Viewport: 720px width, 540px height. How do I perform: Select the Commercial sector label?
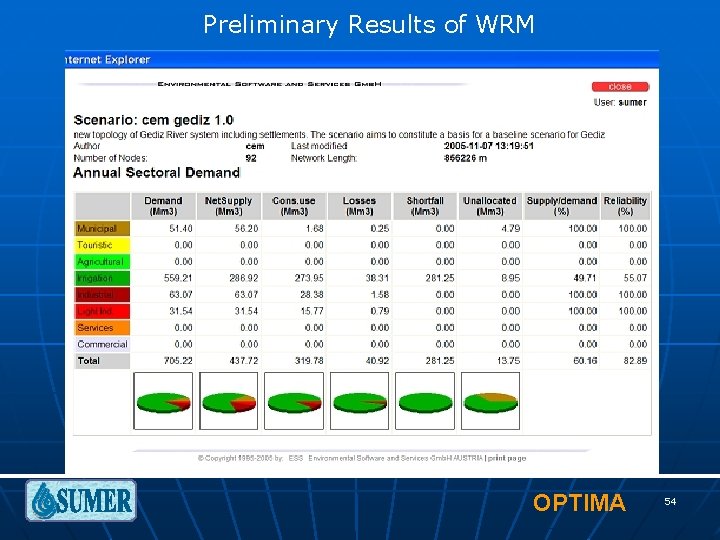pyautogui.click(x=102, y=344)
